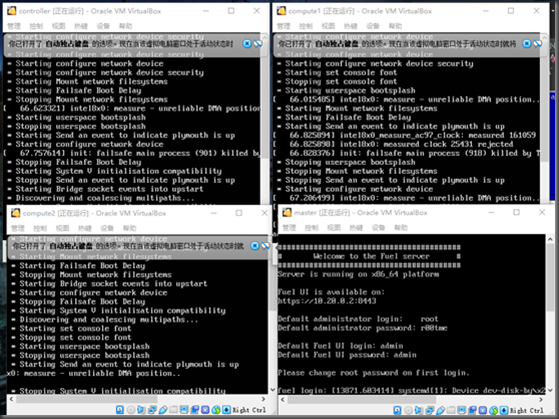Open 热键 menu in controller window

click(81, 26)
